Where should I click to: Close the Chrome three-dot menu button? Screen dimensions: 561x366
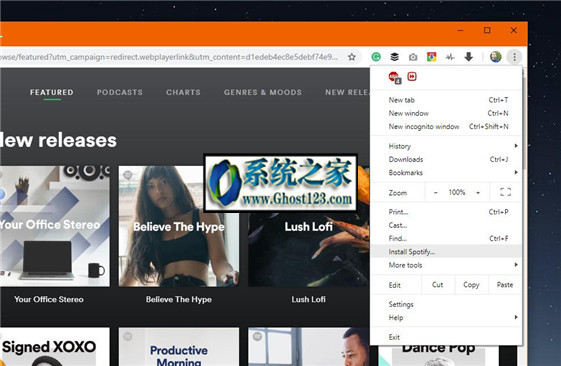click(x=514, y=57)
